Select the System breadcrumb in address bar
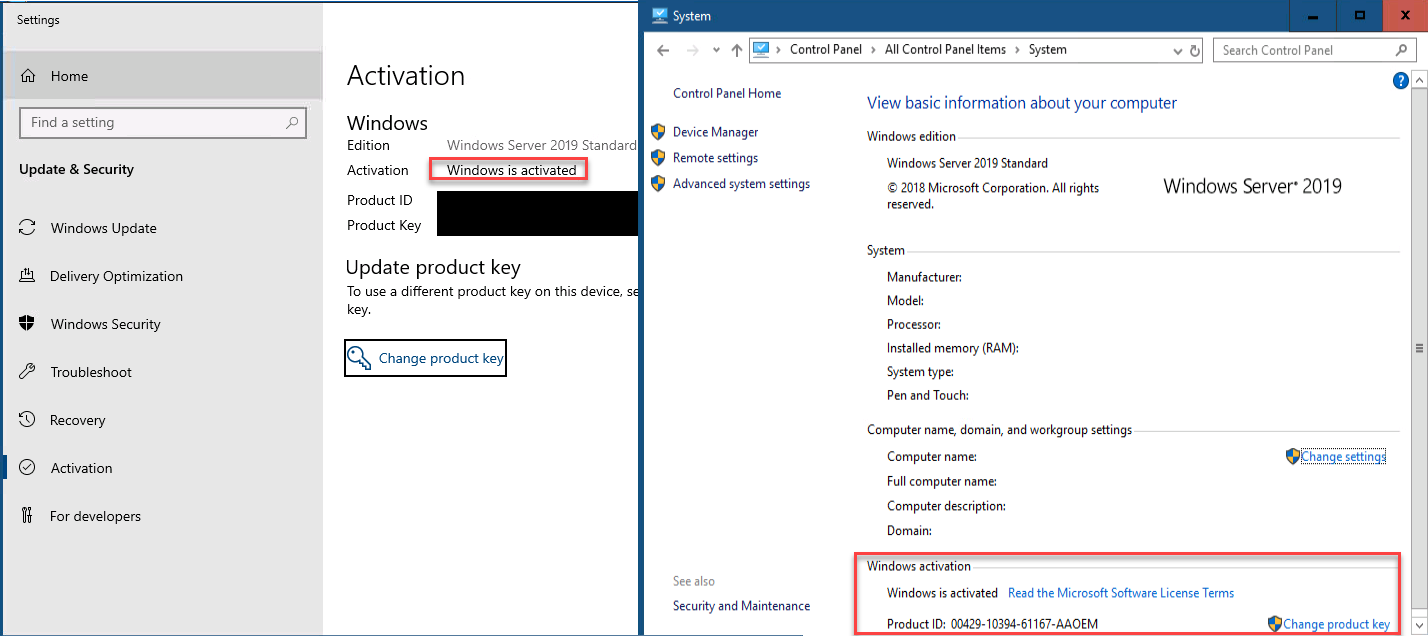Viewport: 1428px width, 636px height. point(1047,50)
